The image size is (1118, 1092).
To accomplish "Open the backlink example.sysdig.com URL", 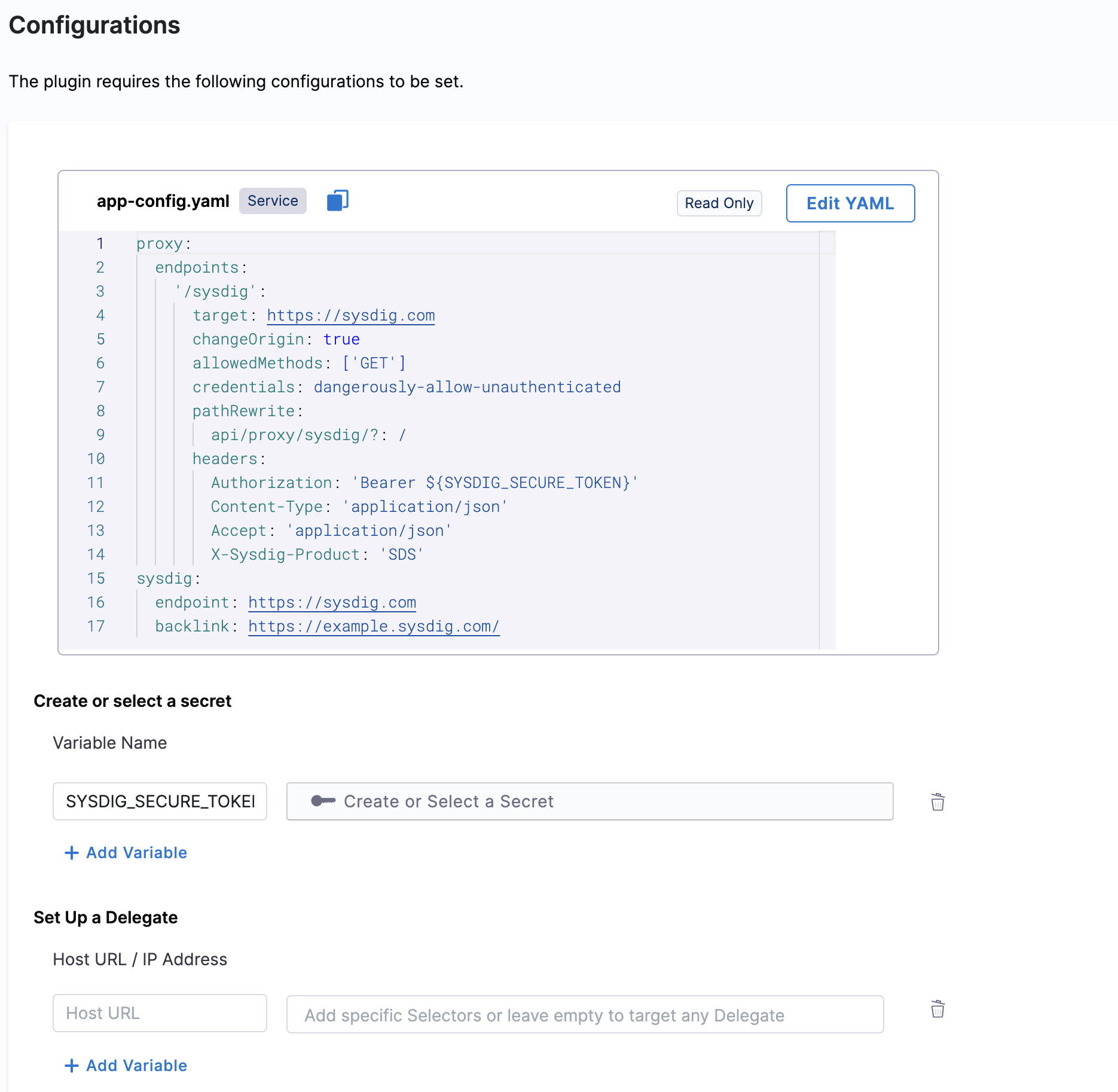I will [x=374, y=627].
